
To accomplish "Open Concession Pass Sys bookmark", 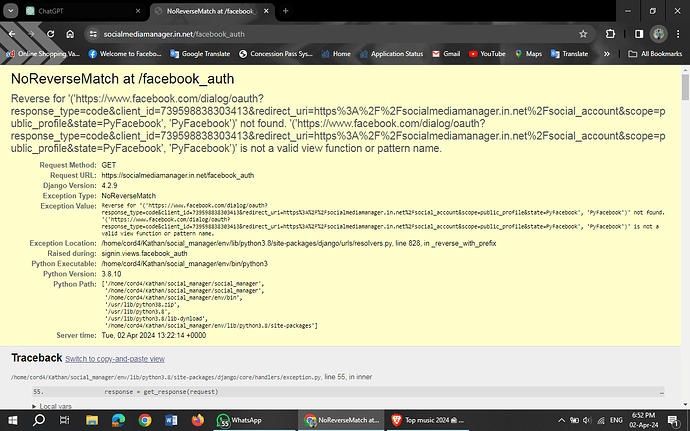I will pyautogui.click(x=276, y=54).
